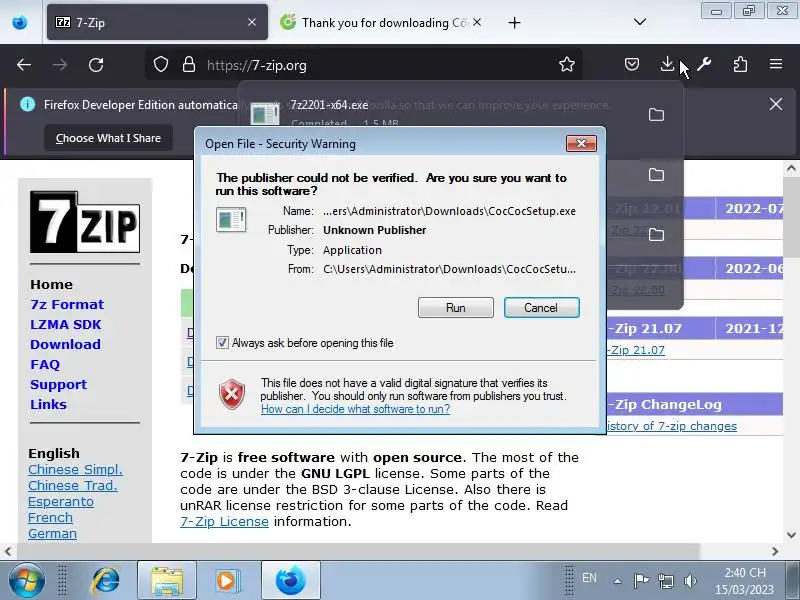Open the Windows Start menu orb

pos(26,580)
